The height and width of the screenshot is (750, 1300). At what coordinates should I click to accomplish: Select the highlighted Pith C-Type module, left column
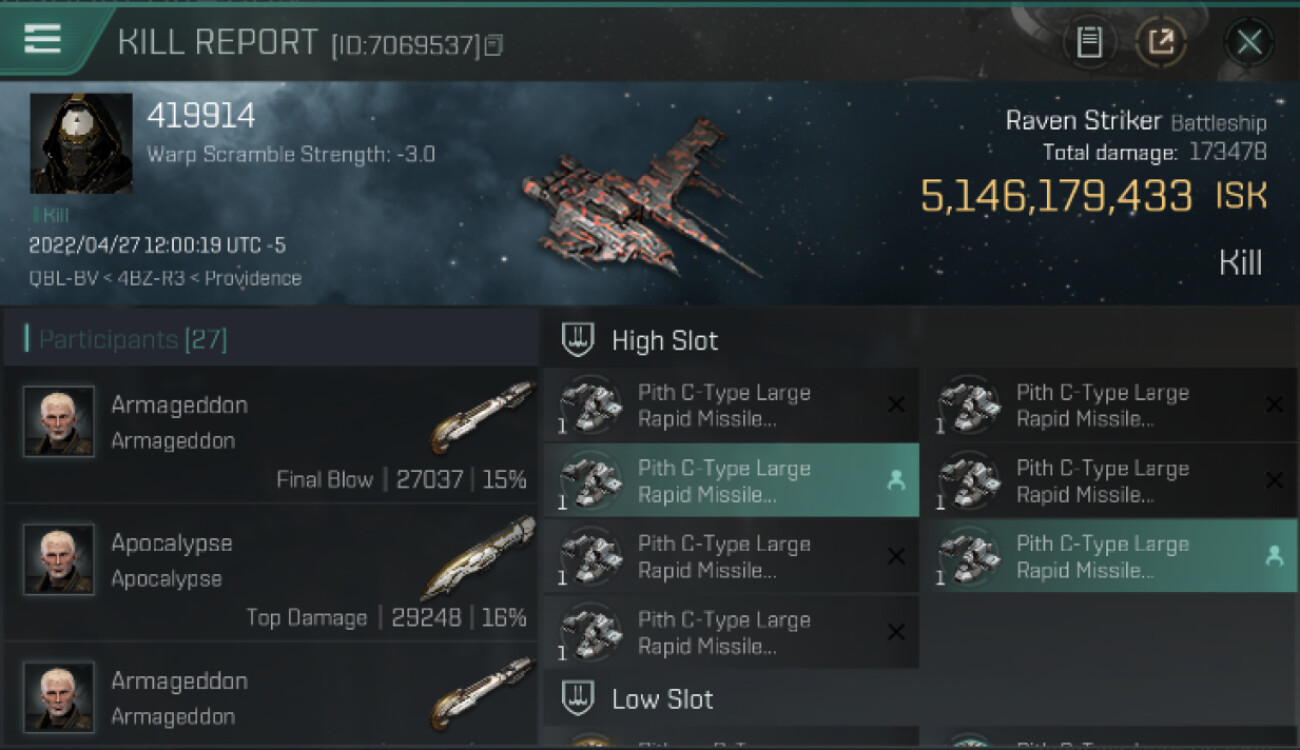(x=724, y=481)
